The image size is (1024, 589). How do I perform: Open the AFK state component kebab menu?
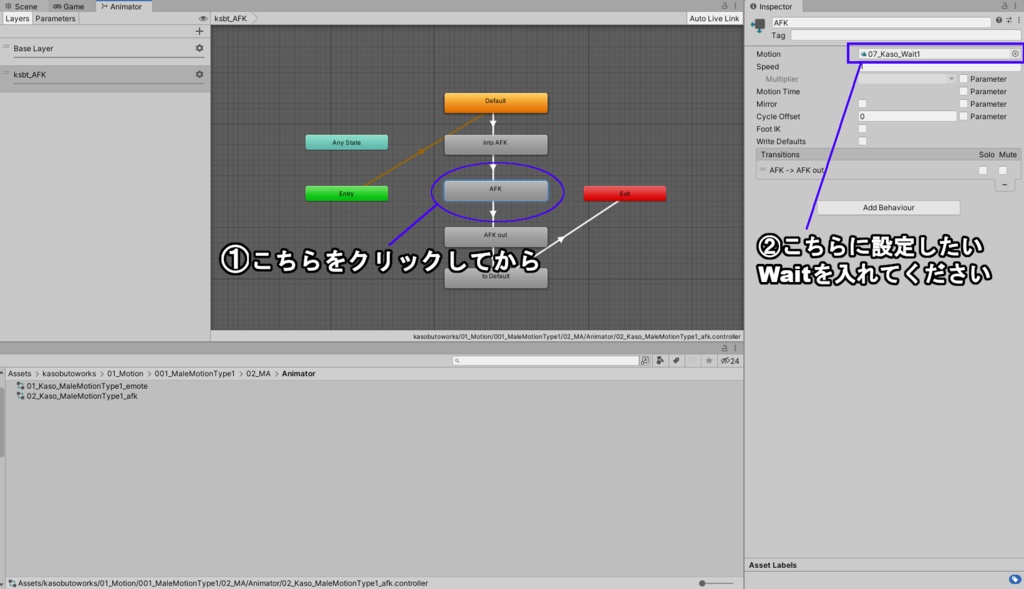pyautogui.click(x=1019, y=20)
